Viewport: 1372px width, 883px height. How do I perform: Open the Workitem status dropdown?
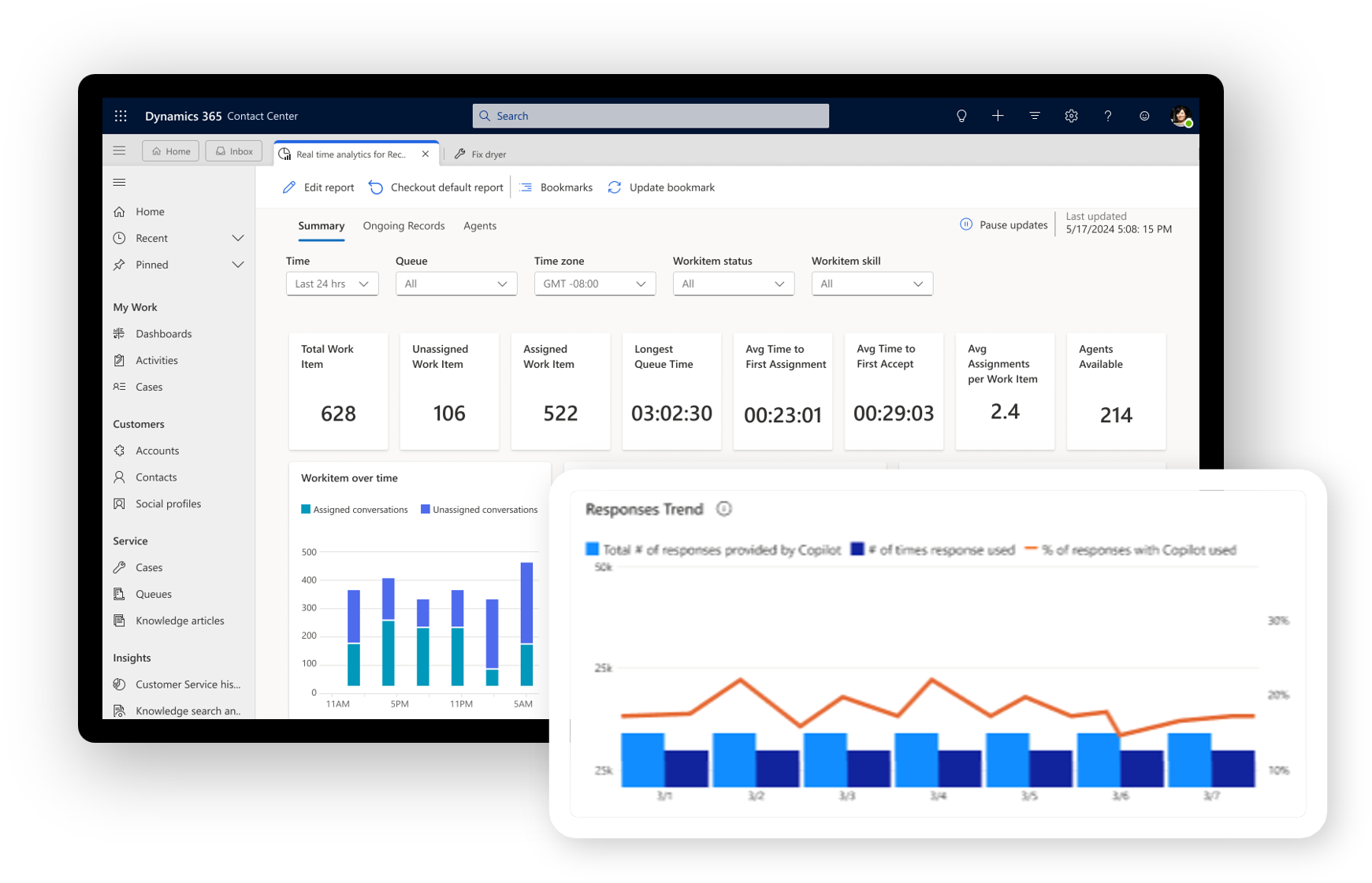pos(734,284)
